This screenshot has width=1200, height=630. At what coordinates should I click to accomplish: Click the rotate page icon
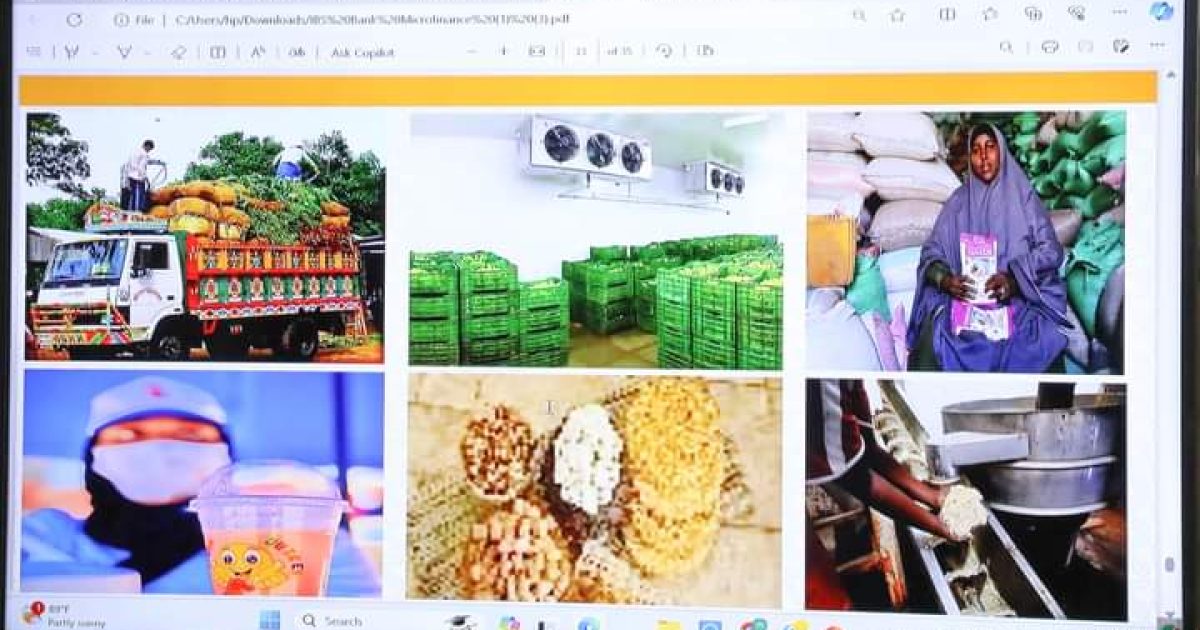[664, 51]
